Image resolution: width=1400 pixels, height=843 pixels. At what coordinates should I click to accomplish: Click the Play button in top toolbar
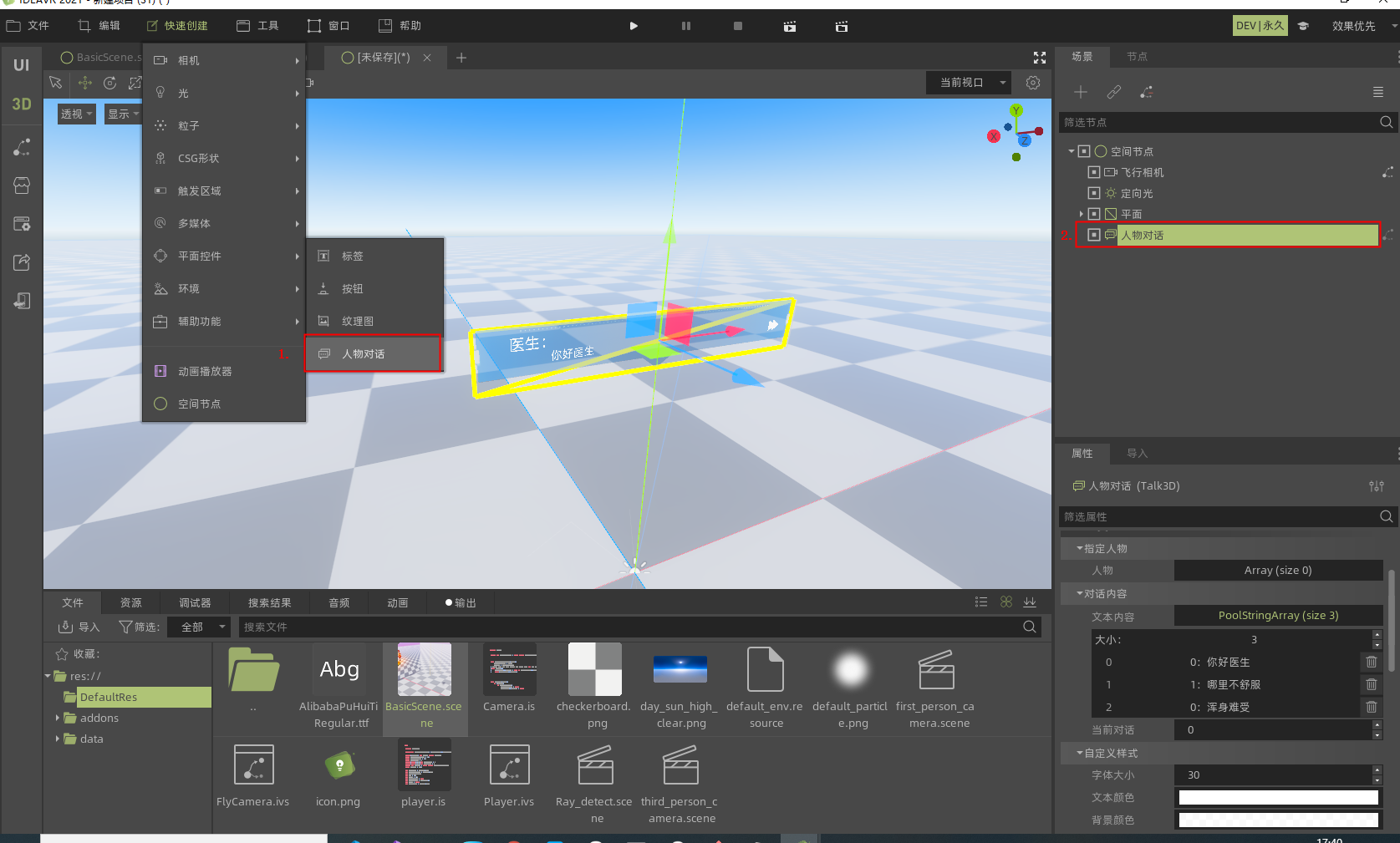coord(634,26)
